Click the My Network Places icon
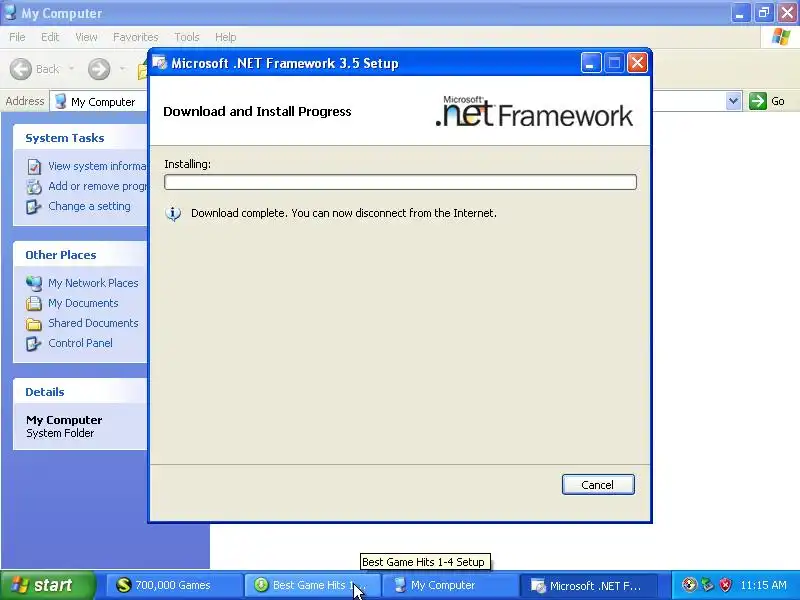This screenshot has width=800, height=600. [34, 283]
